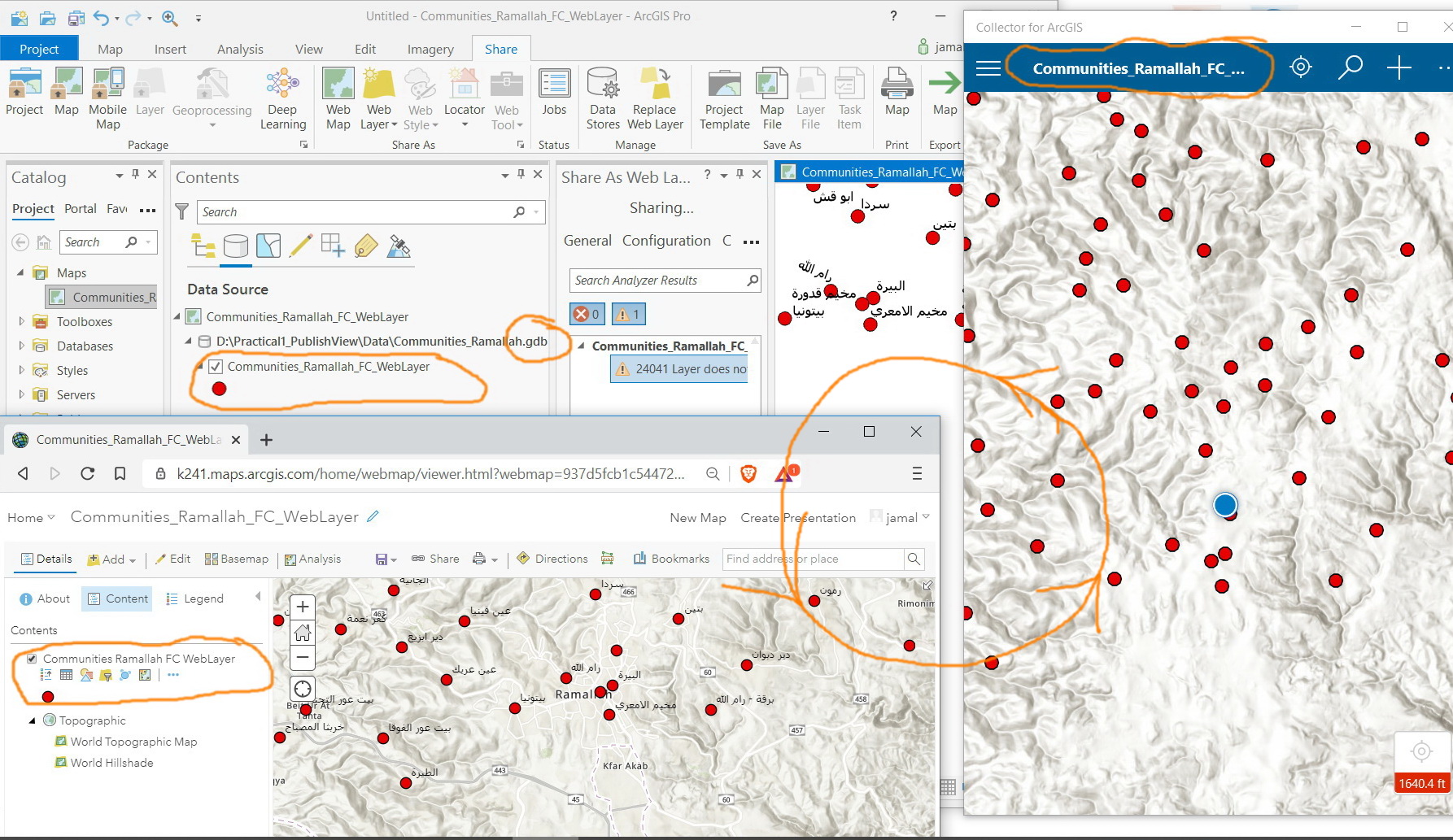Show the Legend panel
This screenshot has width=1453, height=840.
tap(195, 598)
